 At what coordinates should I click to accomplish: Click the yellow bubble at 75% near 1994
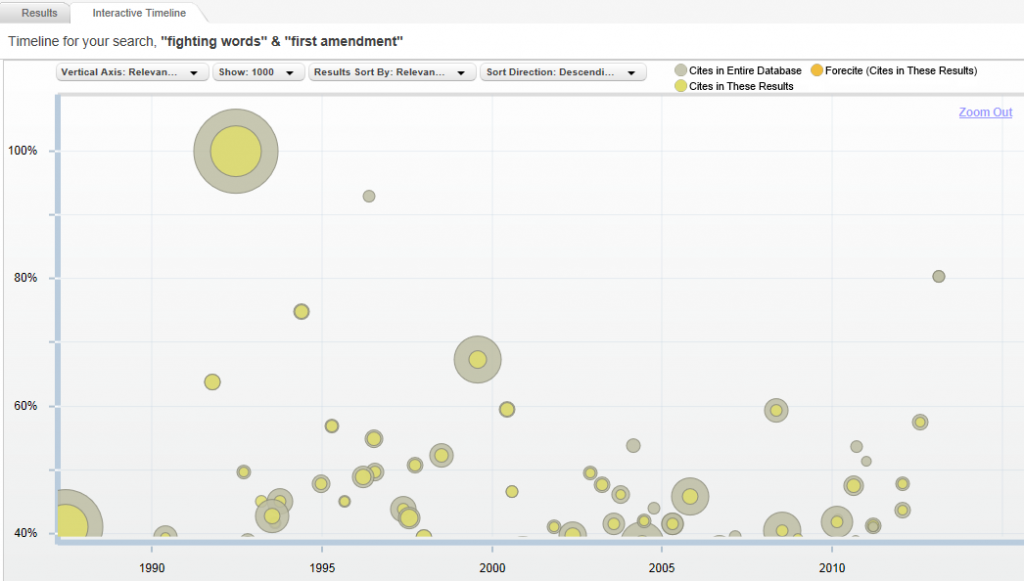(301, 312)
